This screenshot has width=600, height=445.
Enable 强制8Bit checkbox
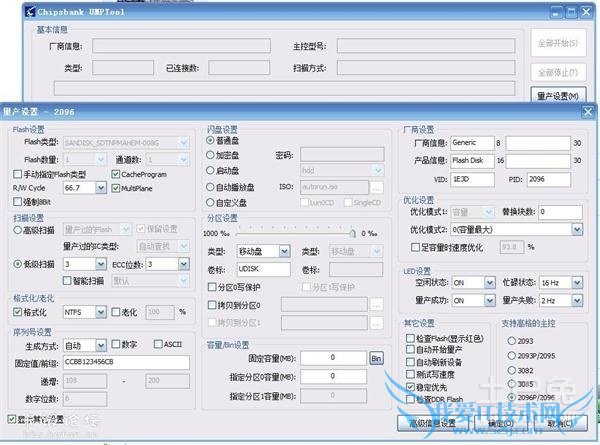pos(17,202)
